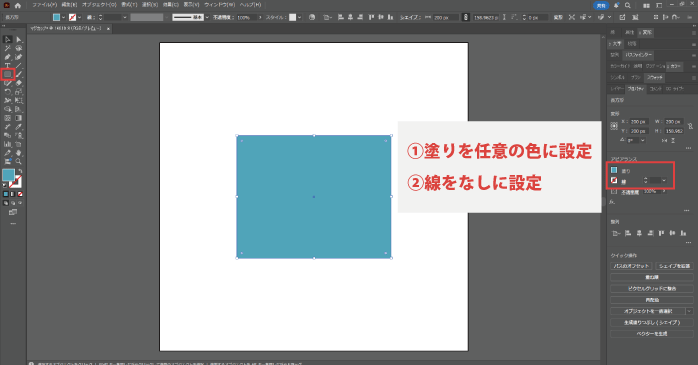Swap fill and stroke arrows
The image size is (698, 365).
pos(20,171)
